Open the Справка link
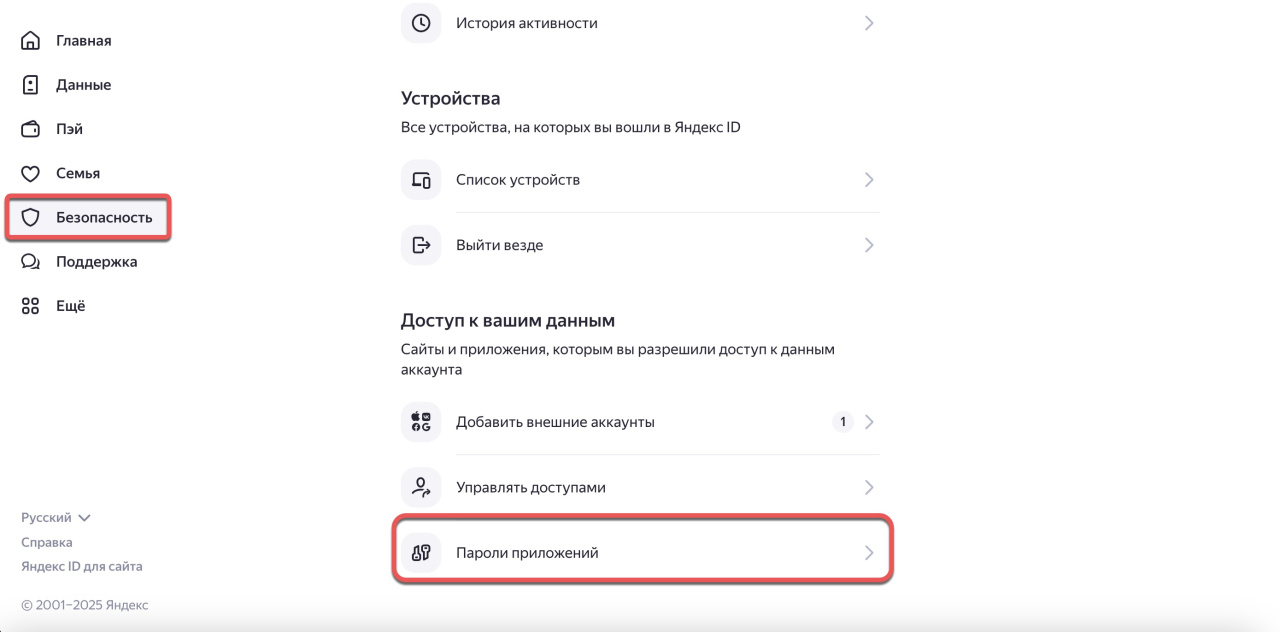The width and height of the screenshot is (1280, 632). pos(47,542)
